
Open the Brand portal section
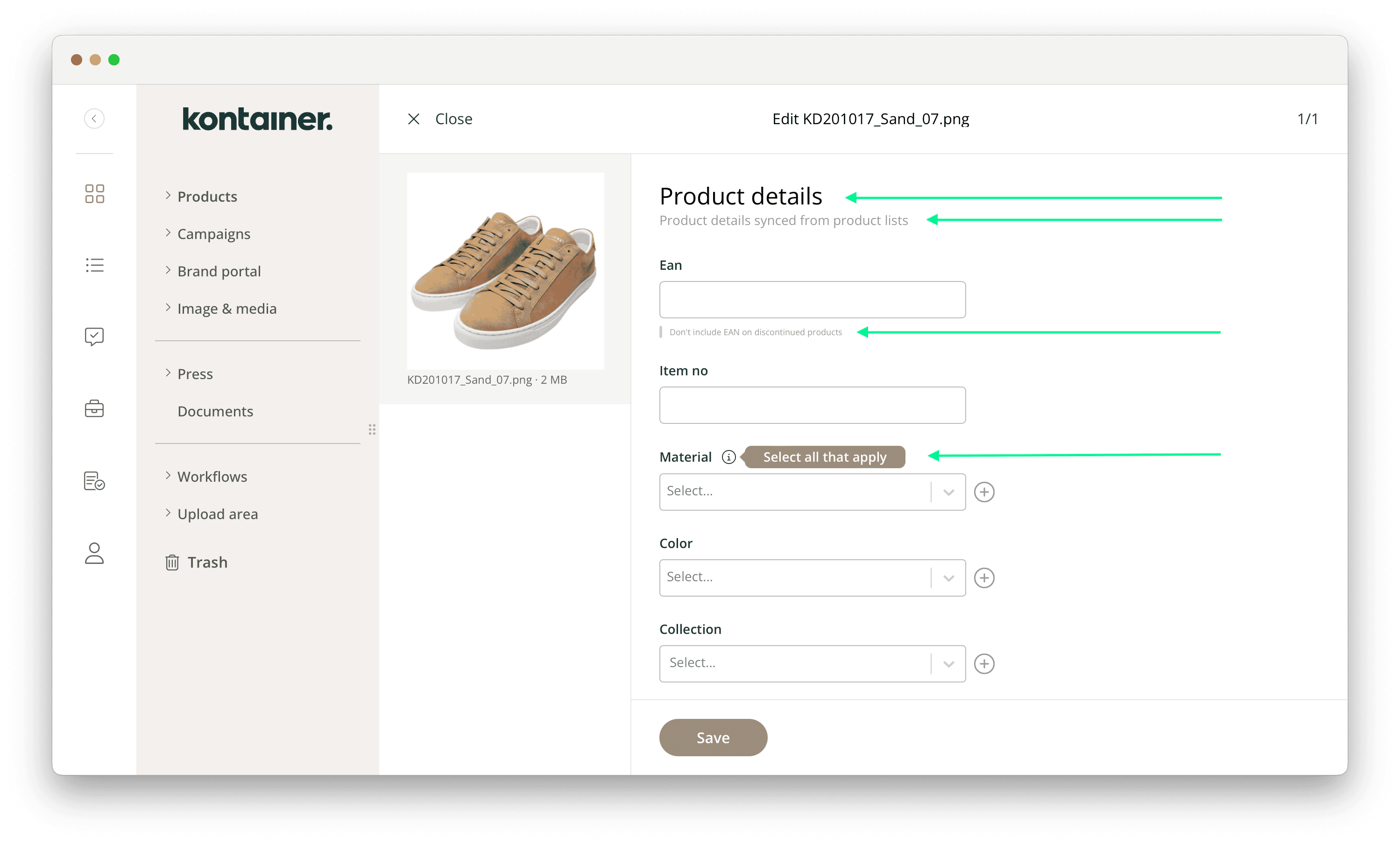pos(219,271)
